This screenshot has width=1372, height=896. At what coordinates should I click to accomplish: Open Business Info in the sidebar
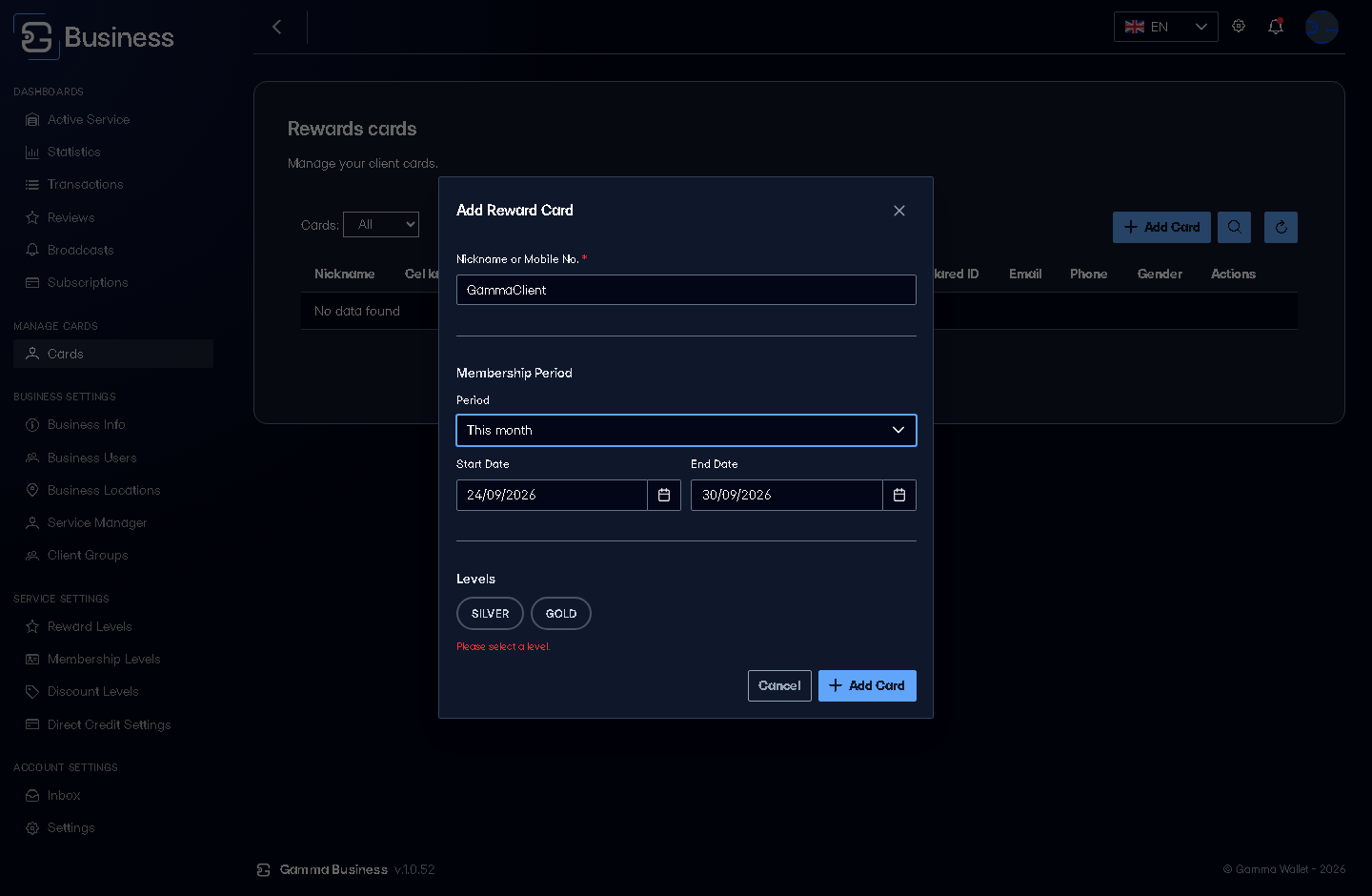(113, 424)
